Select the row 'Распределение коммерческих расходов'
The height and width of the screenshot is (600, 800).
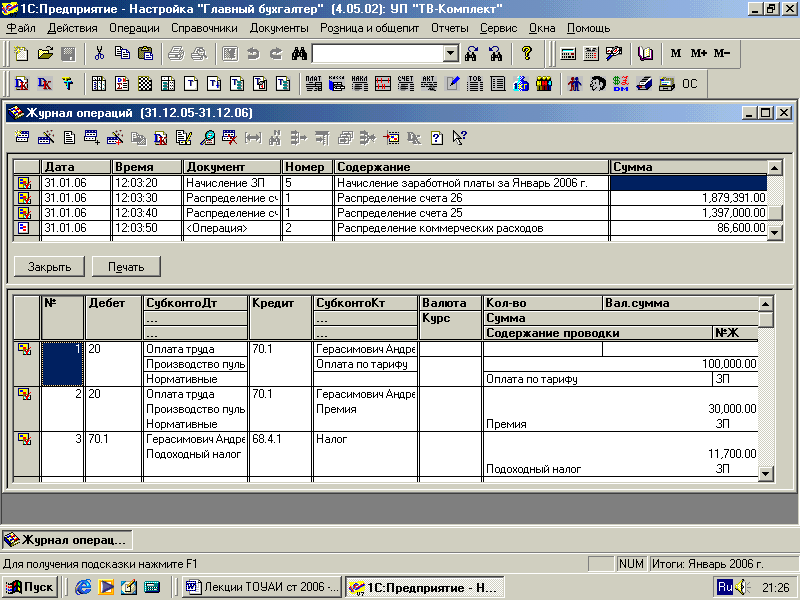point(390,228)
